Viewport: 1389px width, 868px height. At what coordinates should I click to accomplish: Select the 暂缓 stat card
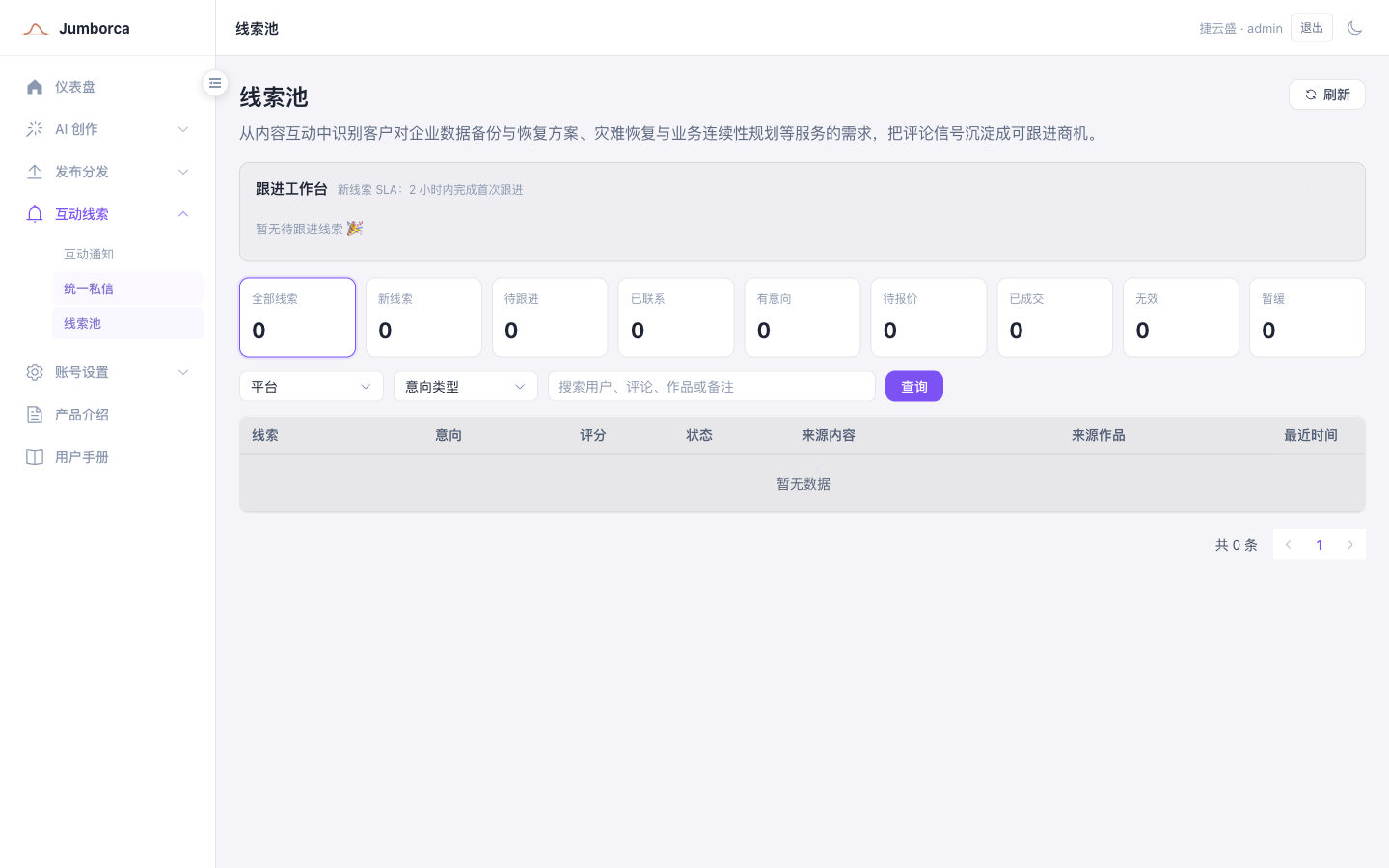pos(1307,317)
